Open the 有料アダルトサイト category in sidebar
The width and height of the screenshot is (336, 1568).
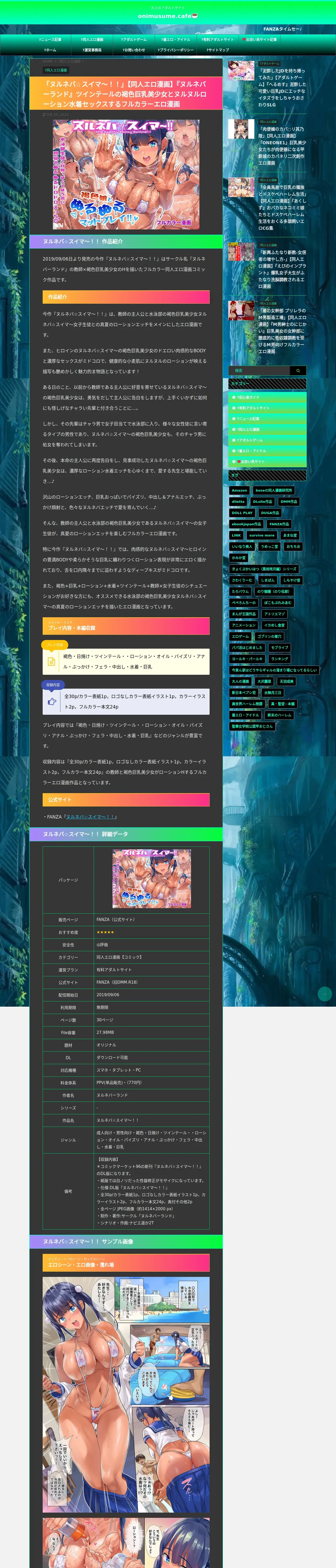pyautogui.click(x=267, y=408)
